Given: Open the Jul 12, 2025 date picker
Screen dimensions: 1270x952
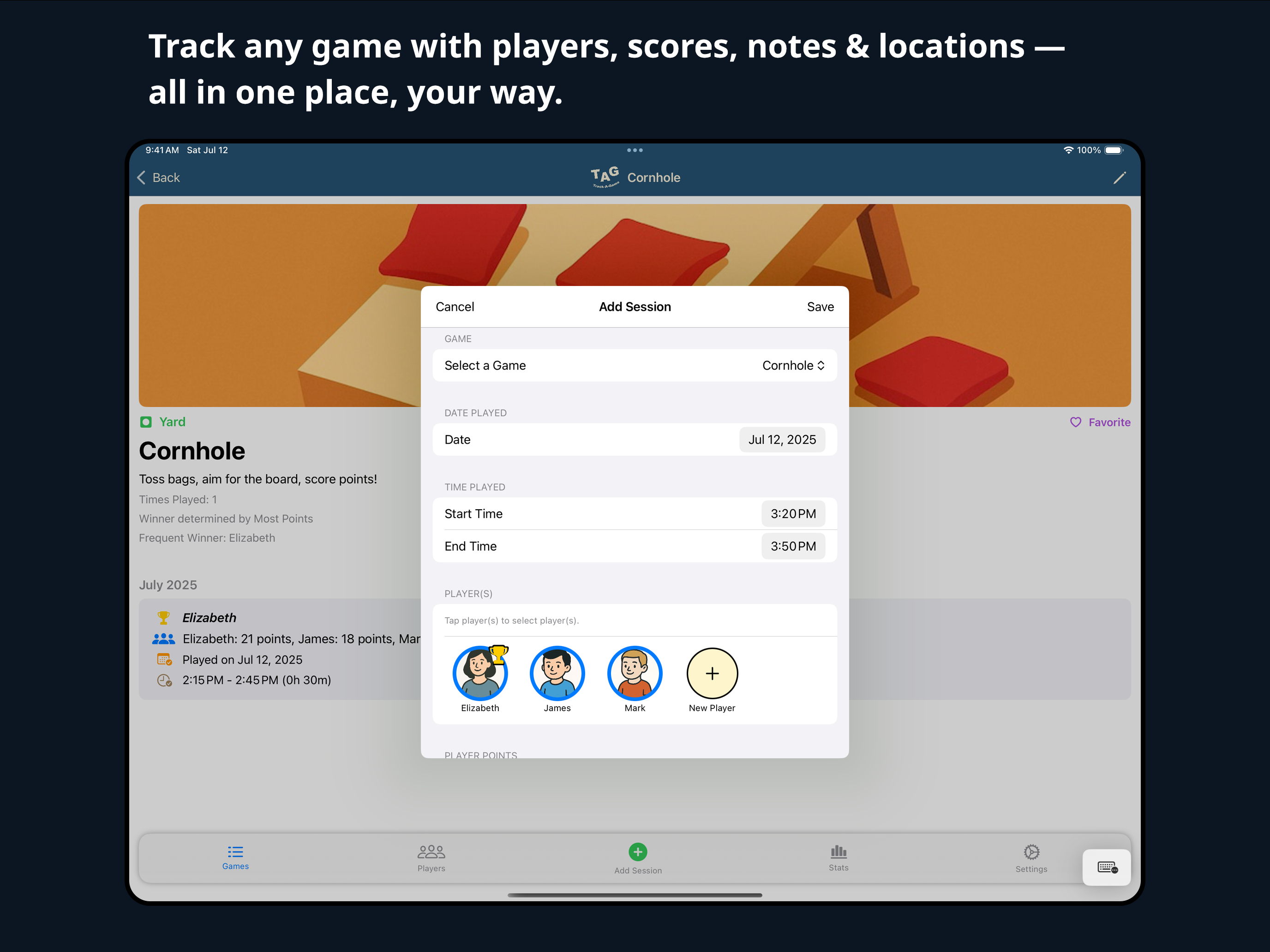Looking at the screenshot, I should tap(781, 440).
